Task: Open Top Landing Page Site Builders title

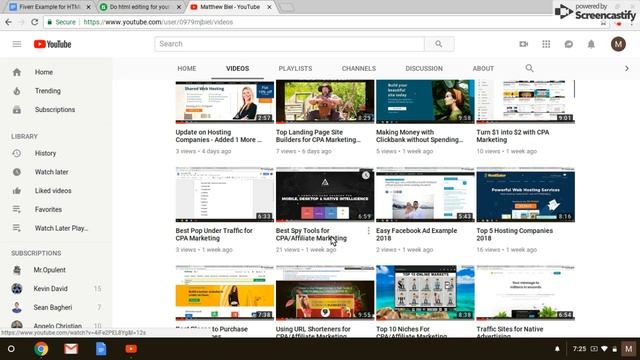Action: pyautogui.click(x=318, y=136)
